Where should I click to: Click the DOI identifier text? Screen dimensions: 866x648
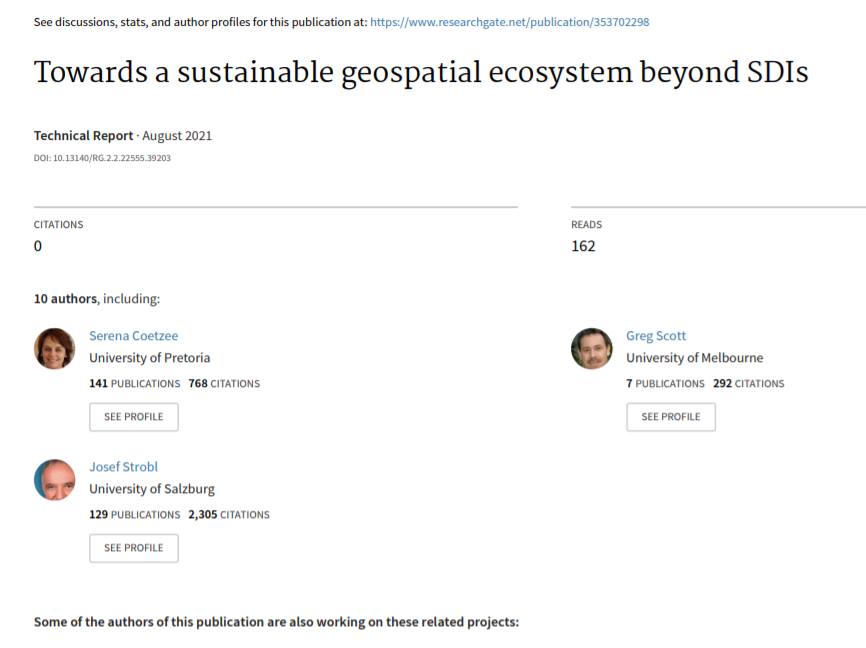(102, 158)
